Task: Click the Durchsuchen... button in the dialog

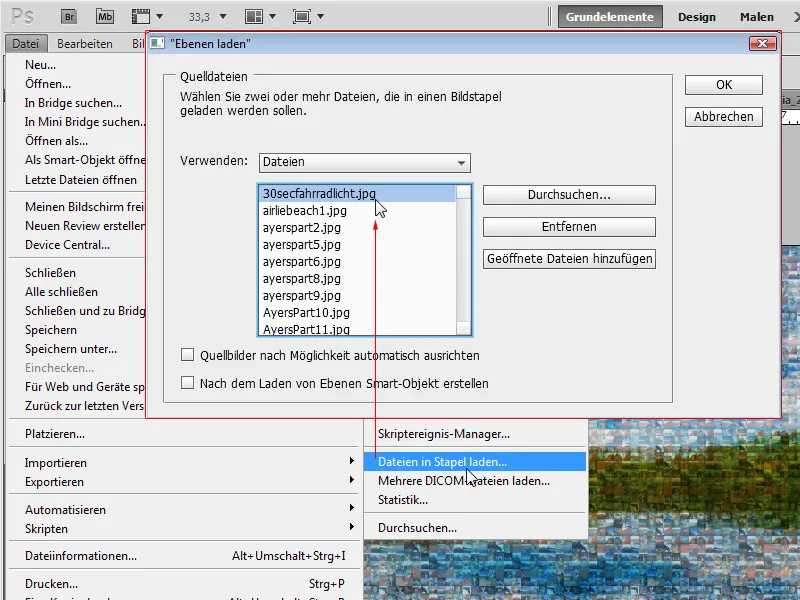Action: coord(569,194)
